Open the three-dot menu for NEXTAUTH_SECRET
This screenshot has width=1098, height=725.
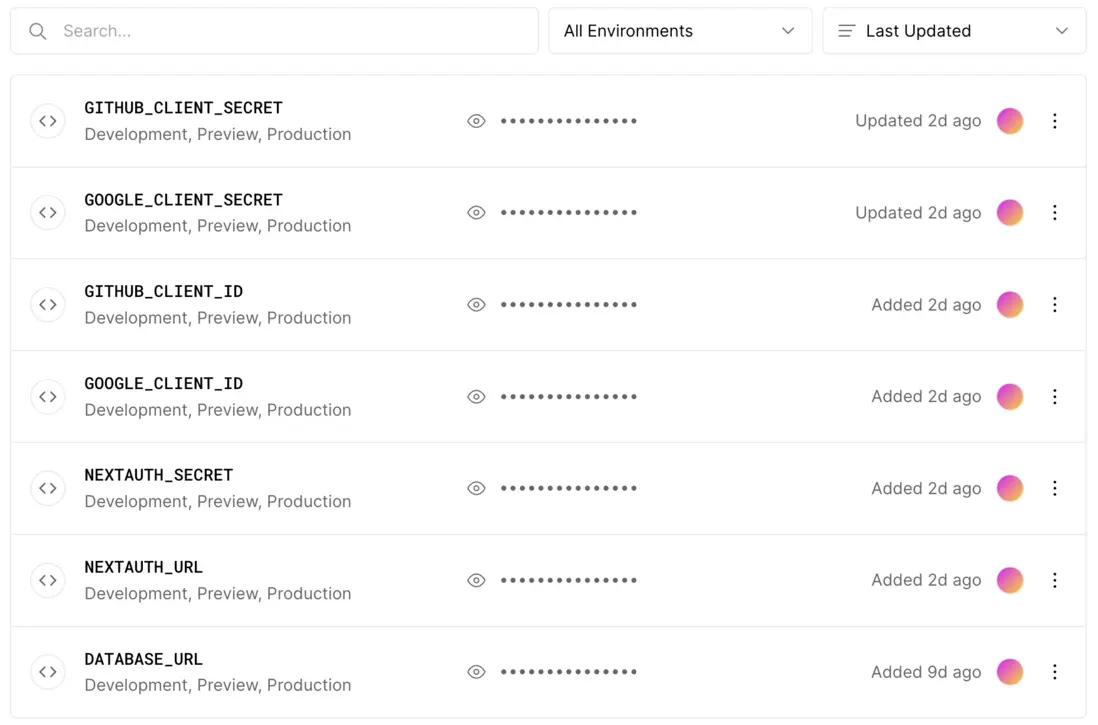[x=1054, y=488]
